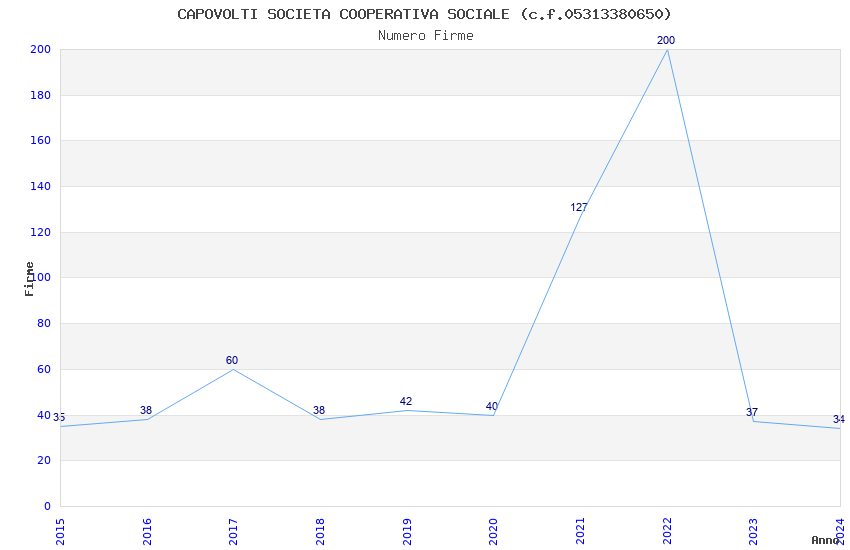
Task: Click the data label 200 at the peak
Action: (x=666, y=40)
